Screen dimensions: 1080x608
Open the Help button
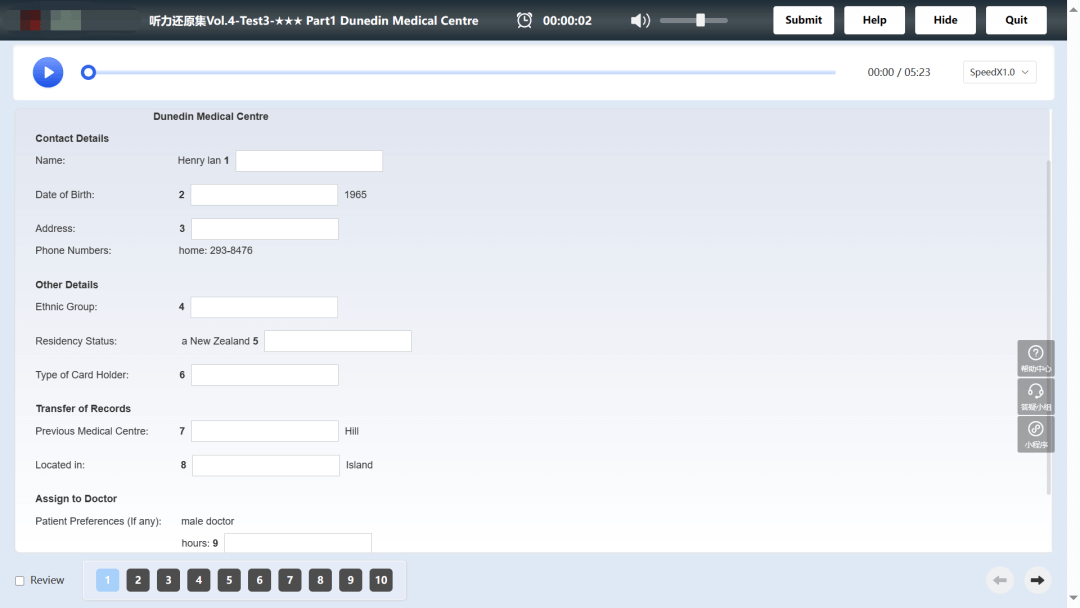coord(874,20)
